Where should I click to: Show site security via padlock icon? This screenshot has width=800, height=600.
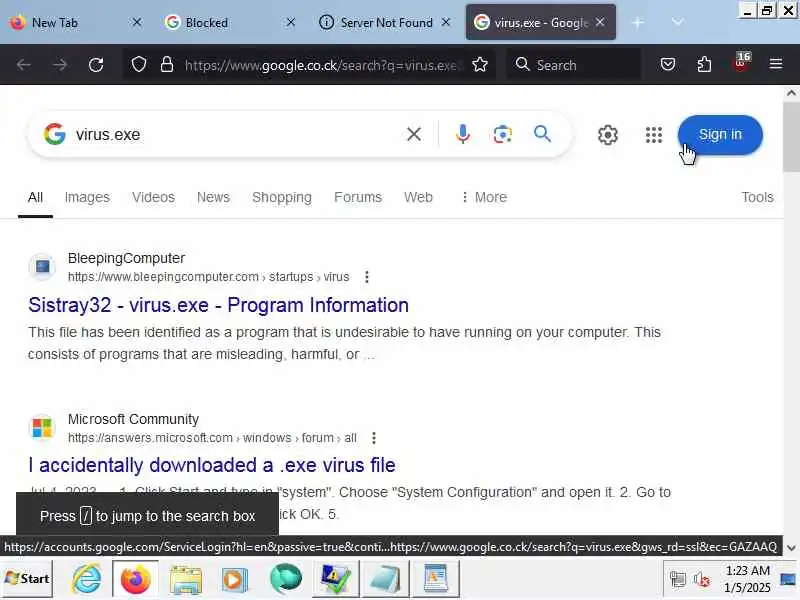tap(167, 65)
